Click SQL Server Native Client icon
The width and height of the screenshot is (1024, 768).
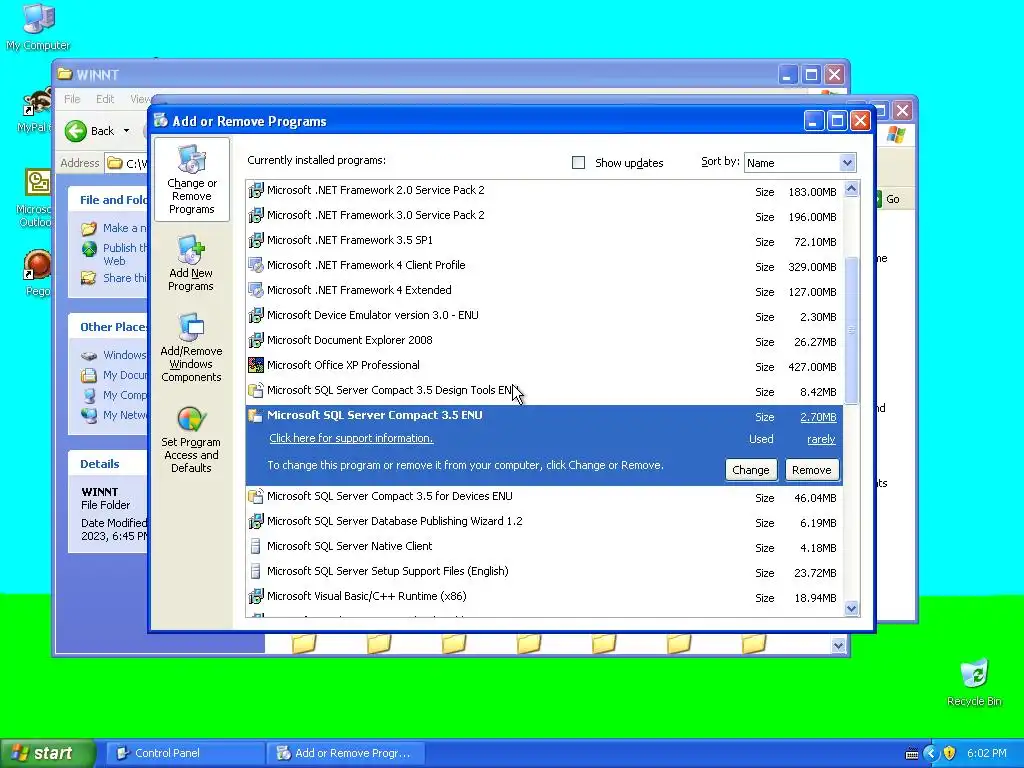click(x=256, y=547)
